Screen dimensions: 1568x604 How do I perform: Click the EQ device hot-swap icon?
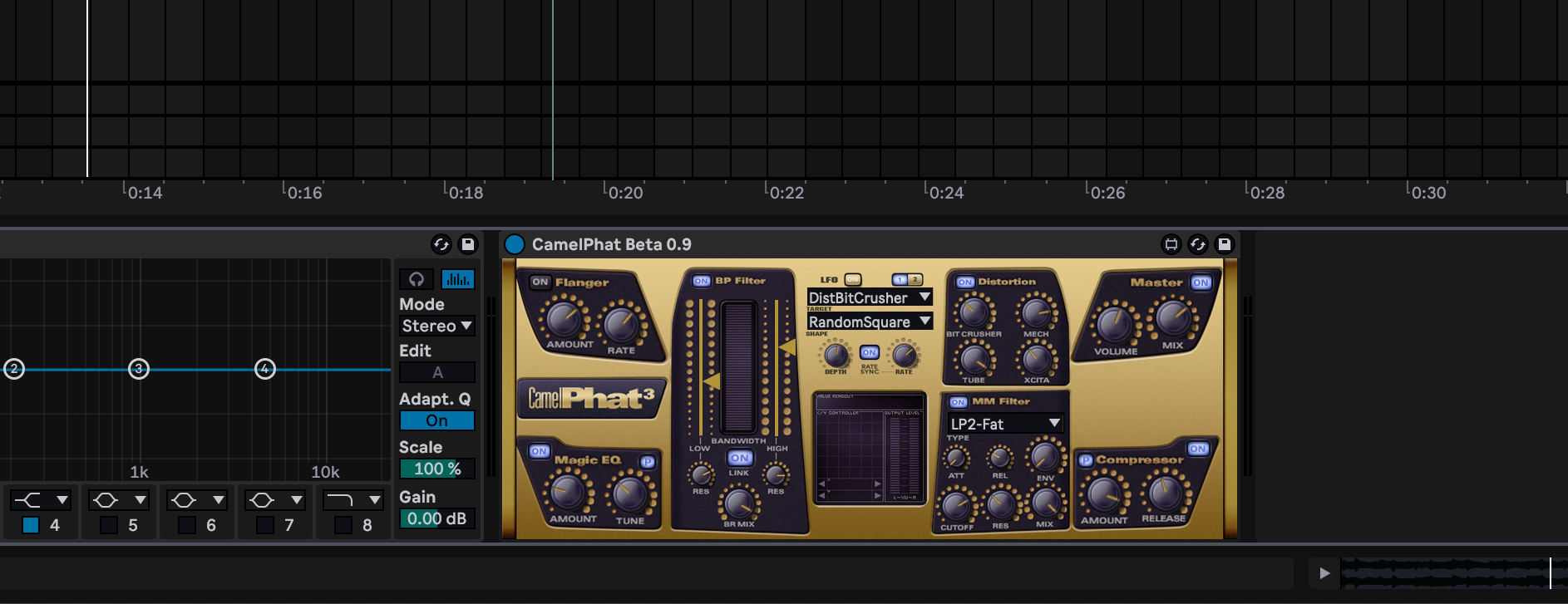pyautogui.click(x=441, y=244)
